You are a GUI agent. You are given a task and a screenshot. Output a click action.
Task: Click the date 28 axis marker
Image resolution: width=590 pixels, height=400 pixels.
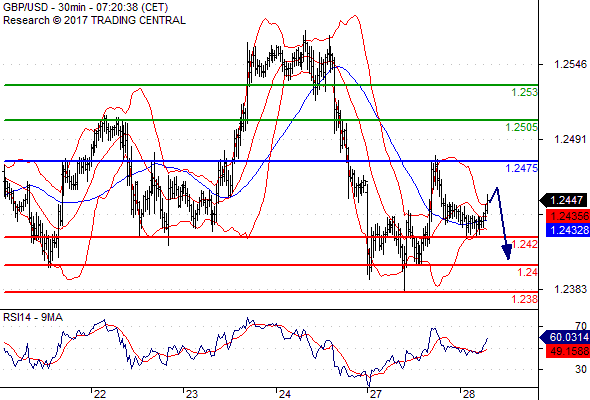pyautogui.click(x=468, y=394)
